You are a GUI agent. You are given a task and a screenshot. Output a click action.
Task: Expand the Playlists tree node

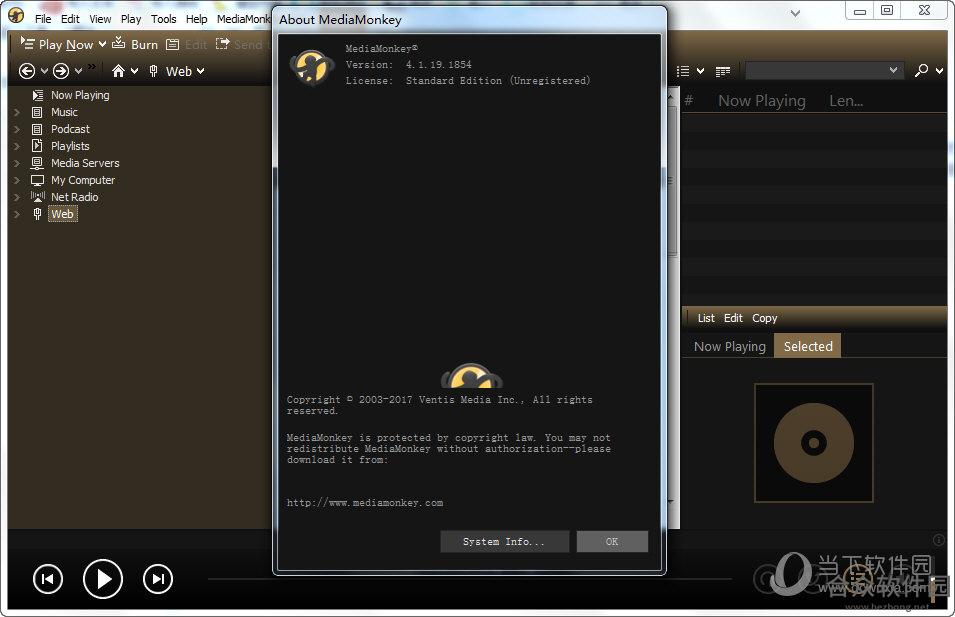coord(17,146)
